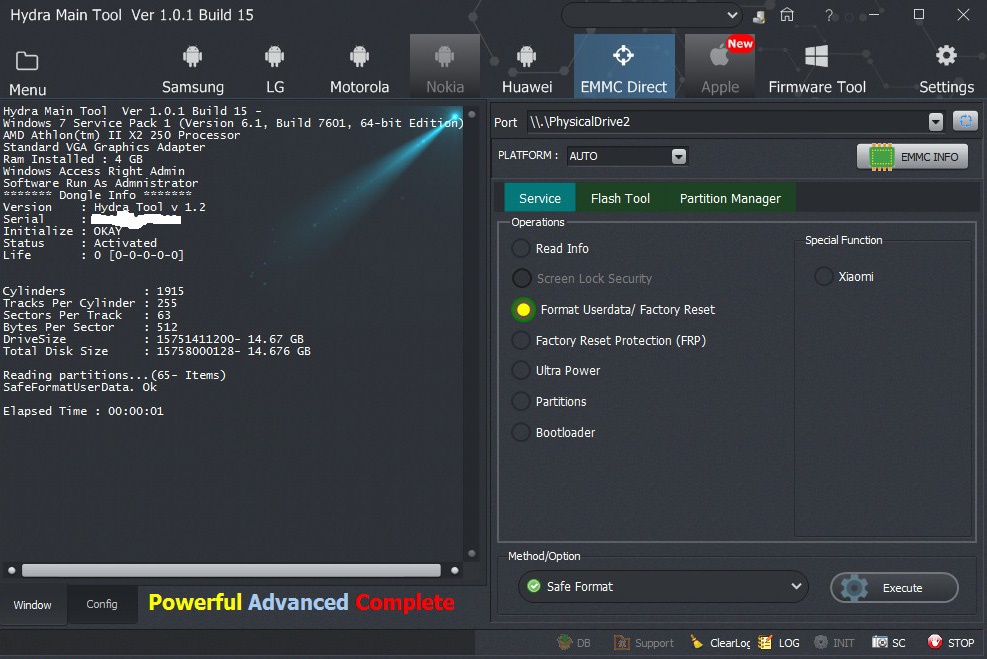Open Support in status bar
Image resolution: width=987 pixels, height=659 pixels.
tap(643, 643)
